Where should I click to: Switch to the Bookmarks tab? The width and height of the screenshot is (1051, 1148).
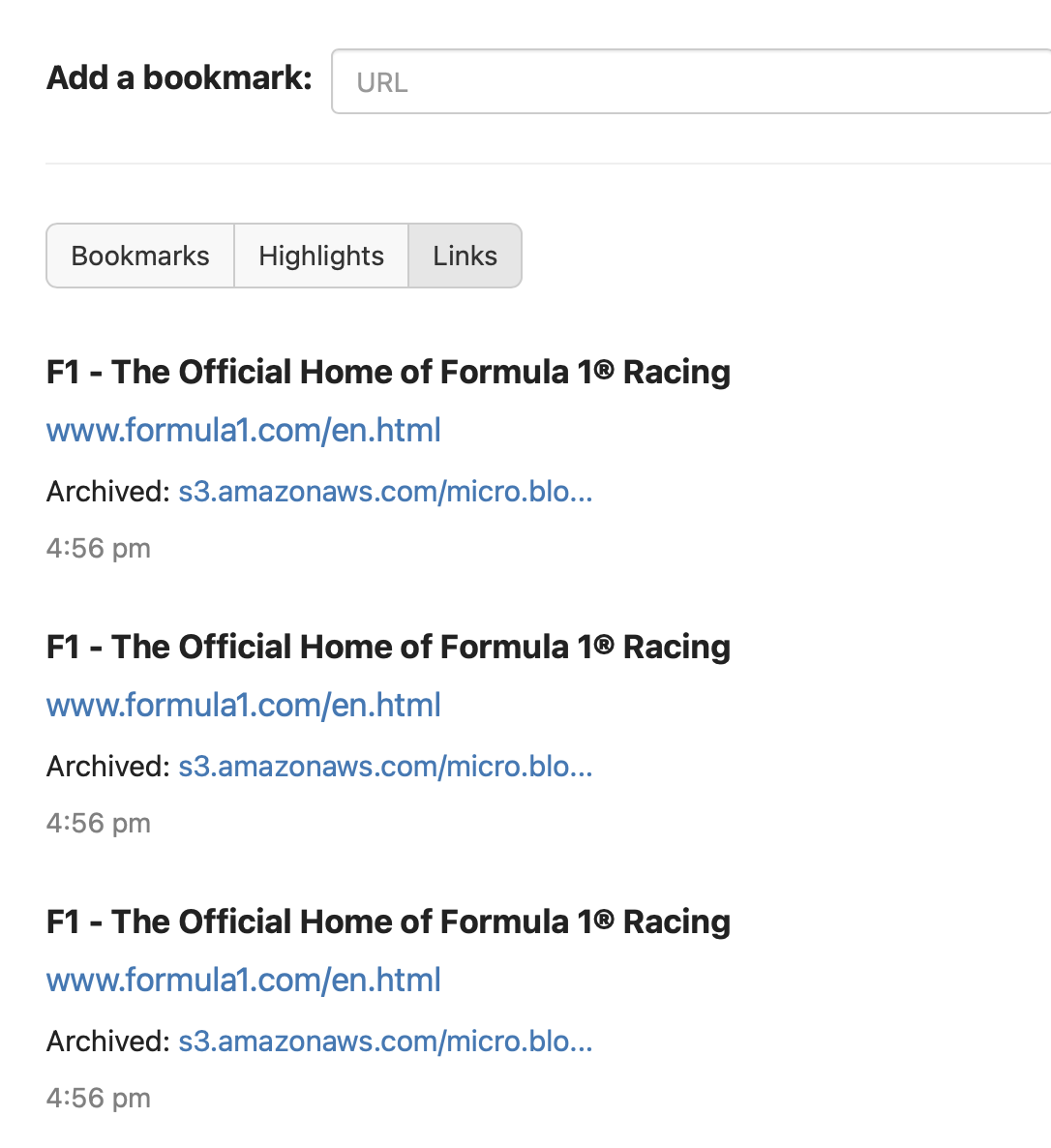pyautogui.click(x=140, y=256)
